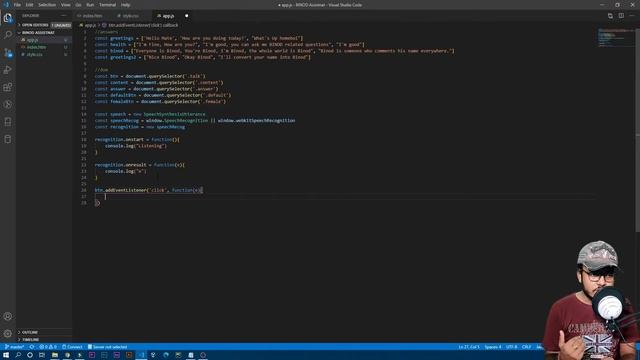Open the Windows Start menu
640x360 pixels.
6,355
